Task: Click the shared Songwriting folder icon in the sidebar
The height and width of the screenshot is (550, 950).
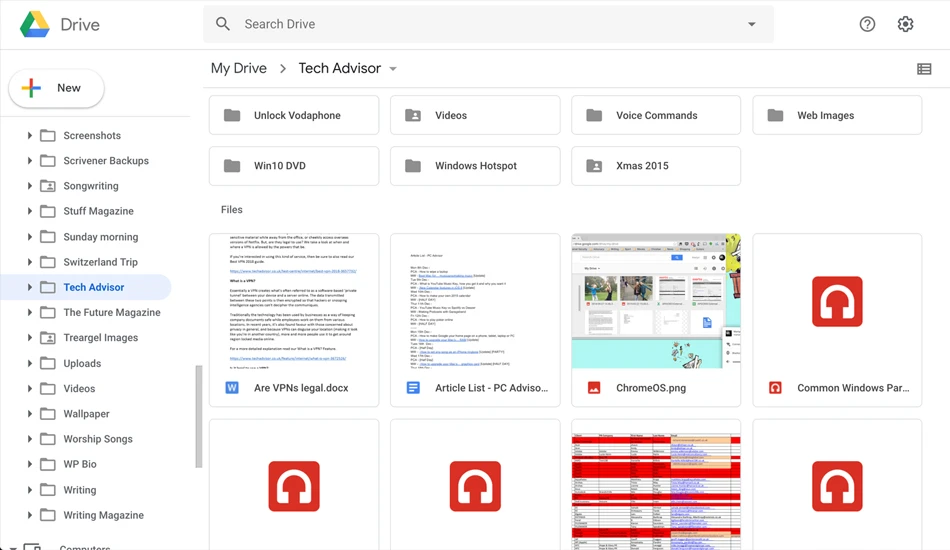Action: [48, 186]
